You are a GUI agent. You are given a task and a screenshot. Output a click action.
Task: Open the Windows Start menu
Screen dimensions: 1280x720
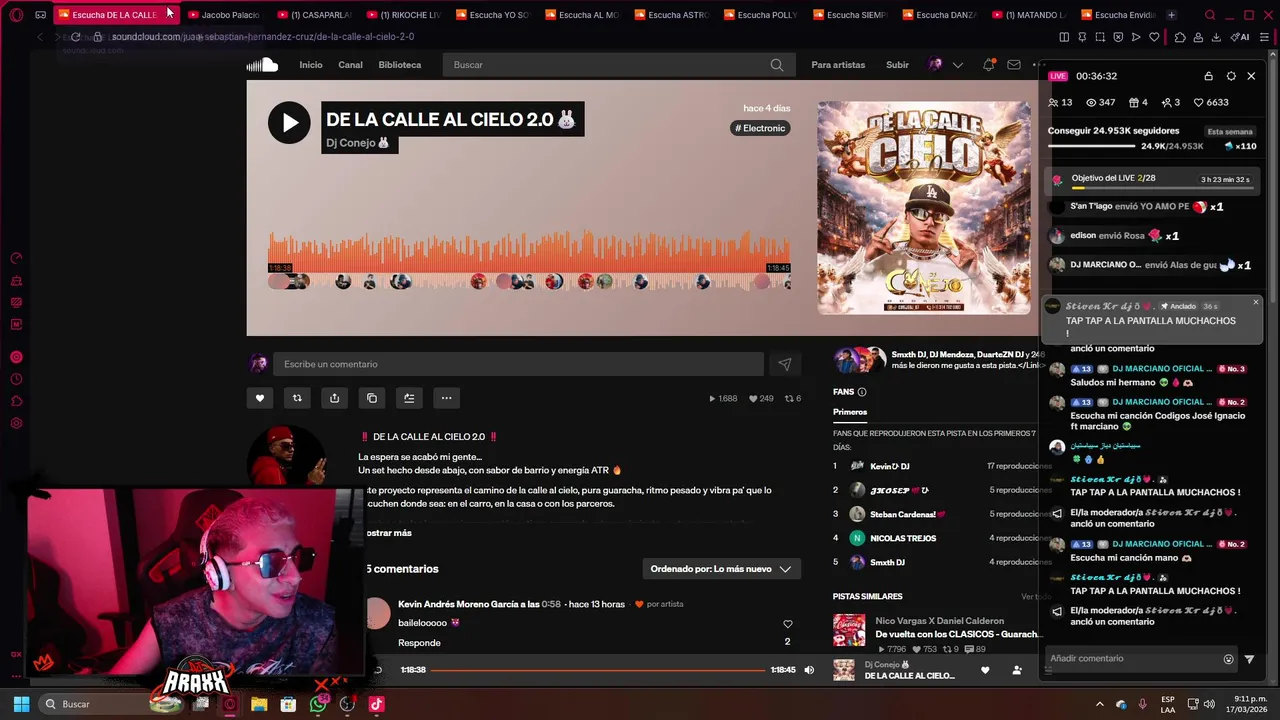pyautogui.click(x=21, y=704)
